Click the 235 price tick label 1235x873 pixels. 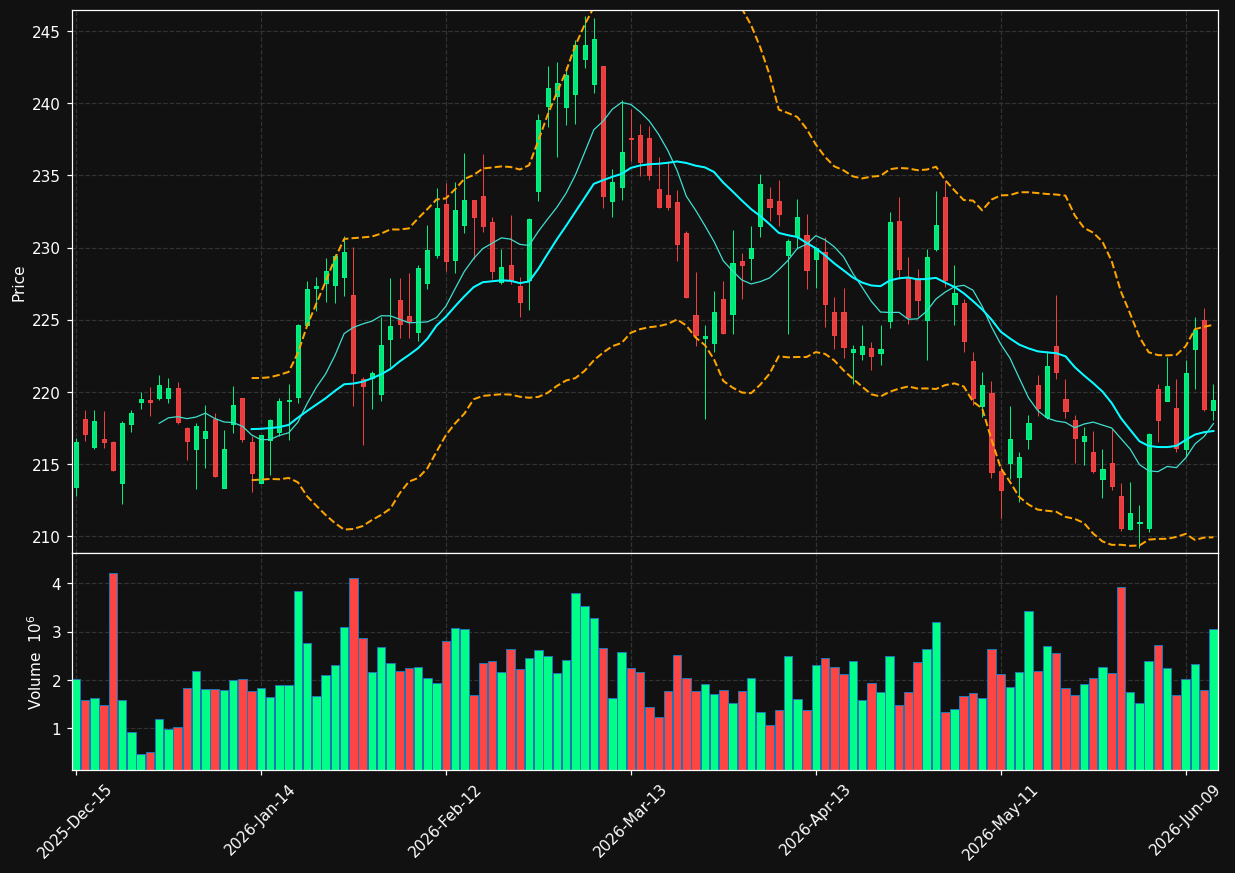48,176
